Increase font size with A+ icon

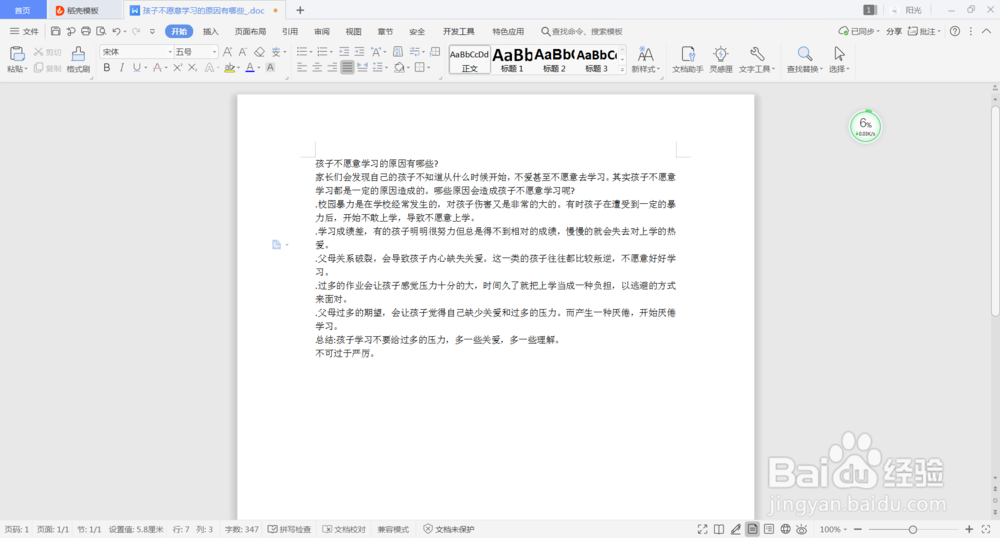(x=227, y=52)
